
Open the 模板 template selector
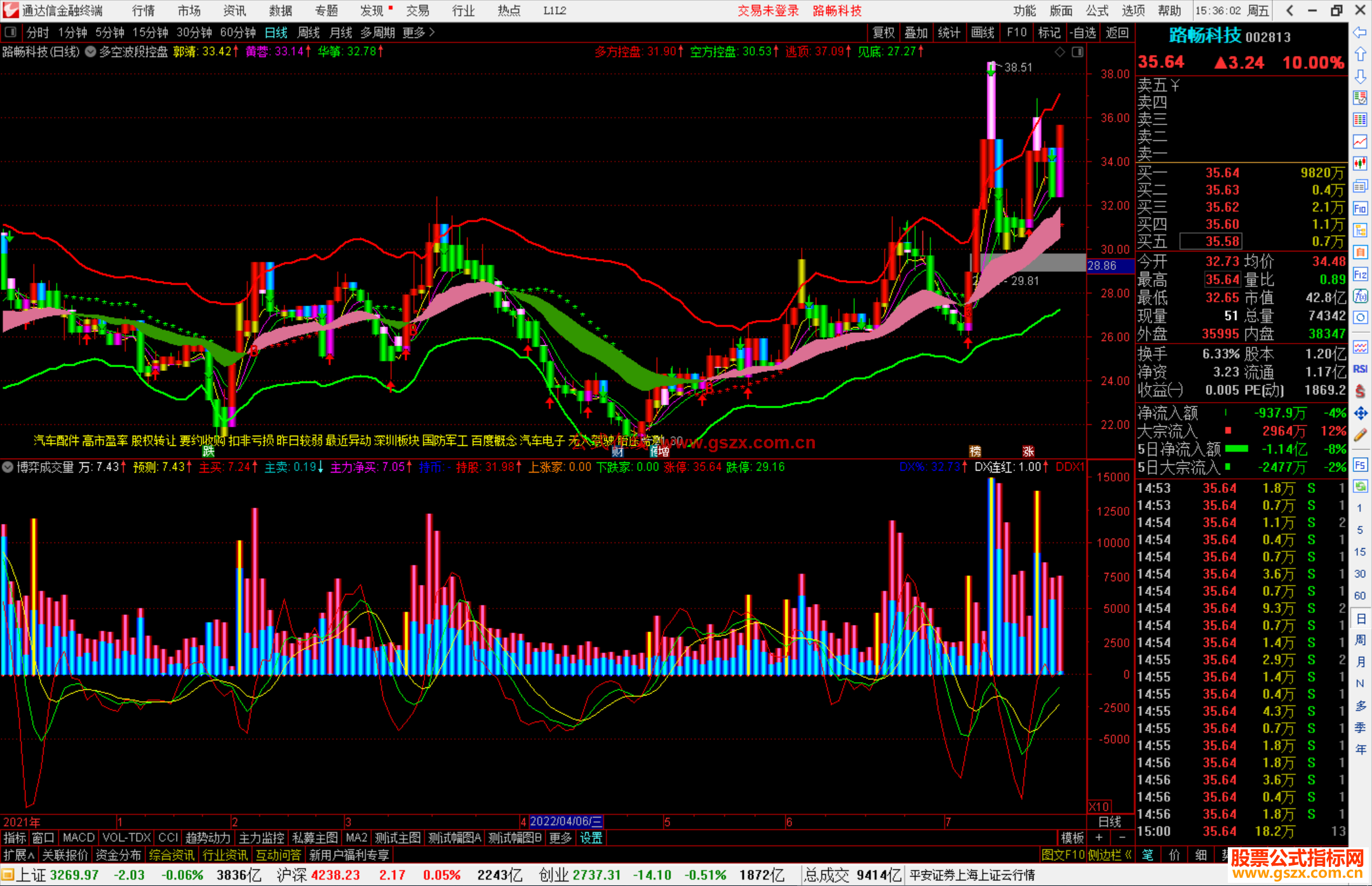[1072, 838]
